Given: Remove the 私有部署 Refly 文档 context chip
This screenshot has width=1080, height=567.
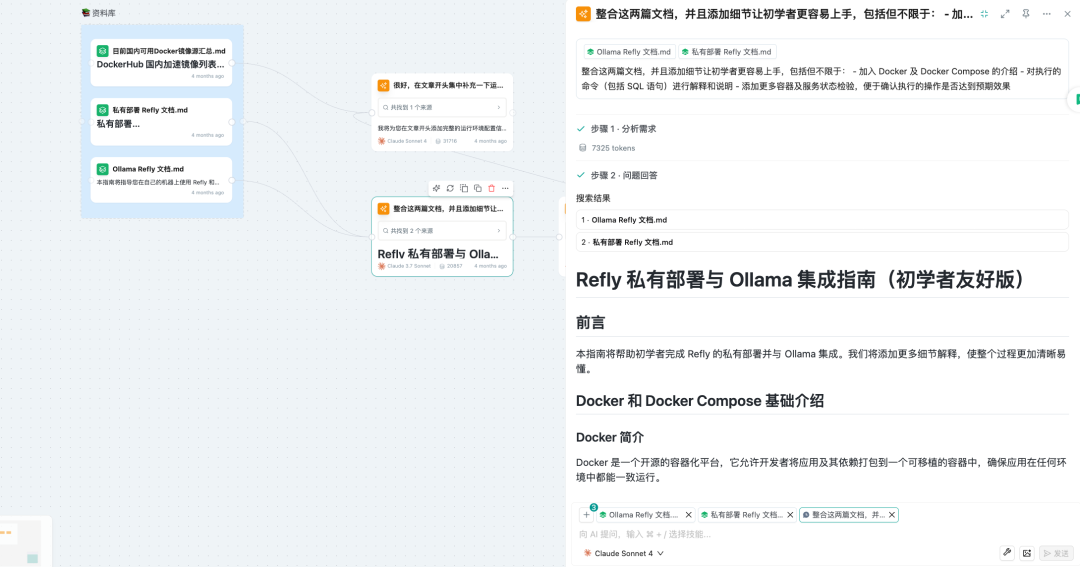Looking at the screenshot, I should pyautogui.click(x=790, y=515).
